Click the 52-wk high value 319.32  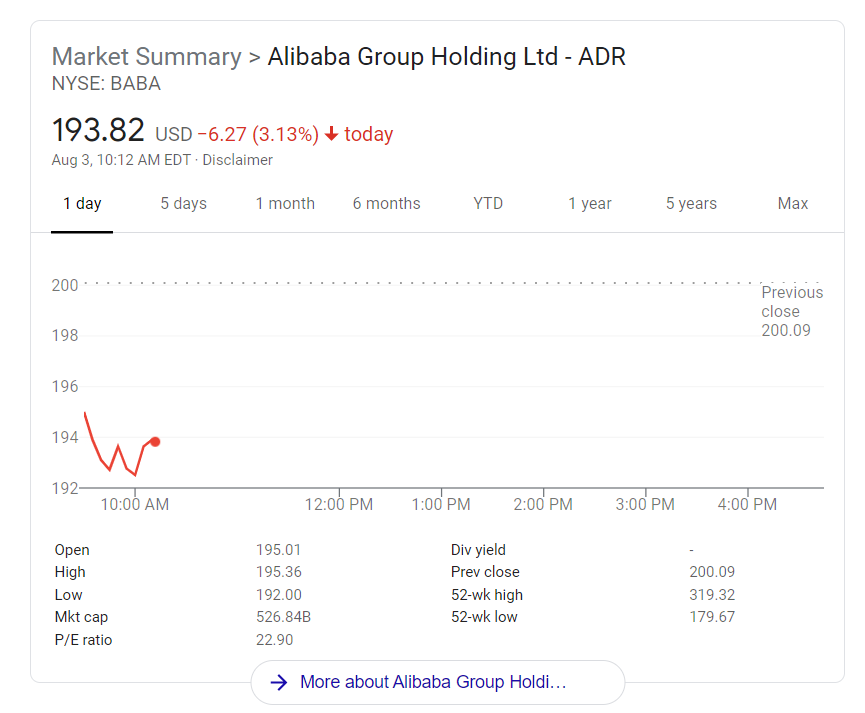click(x=712, y=595)
